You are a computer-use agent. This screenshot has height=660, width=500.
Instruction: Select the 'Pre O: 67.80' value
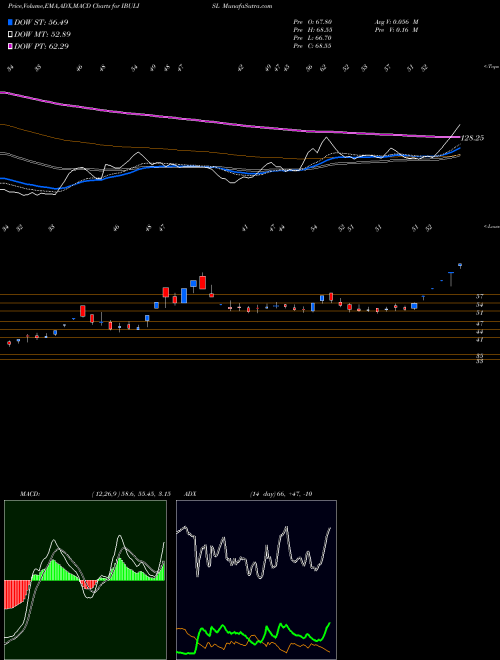[x=312, y=22]
